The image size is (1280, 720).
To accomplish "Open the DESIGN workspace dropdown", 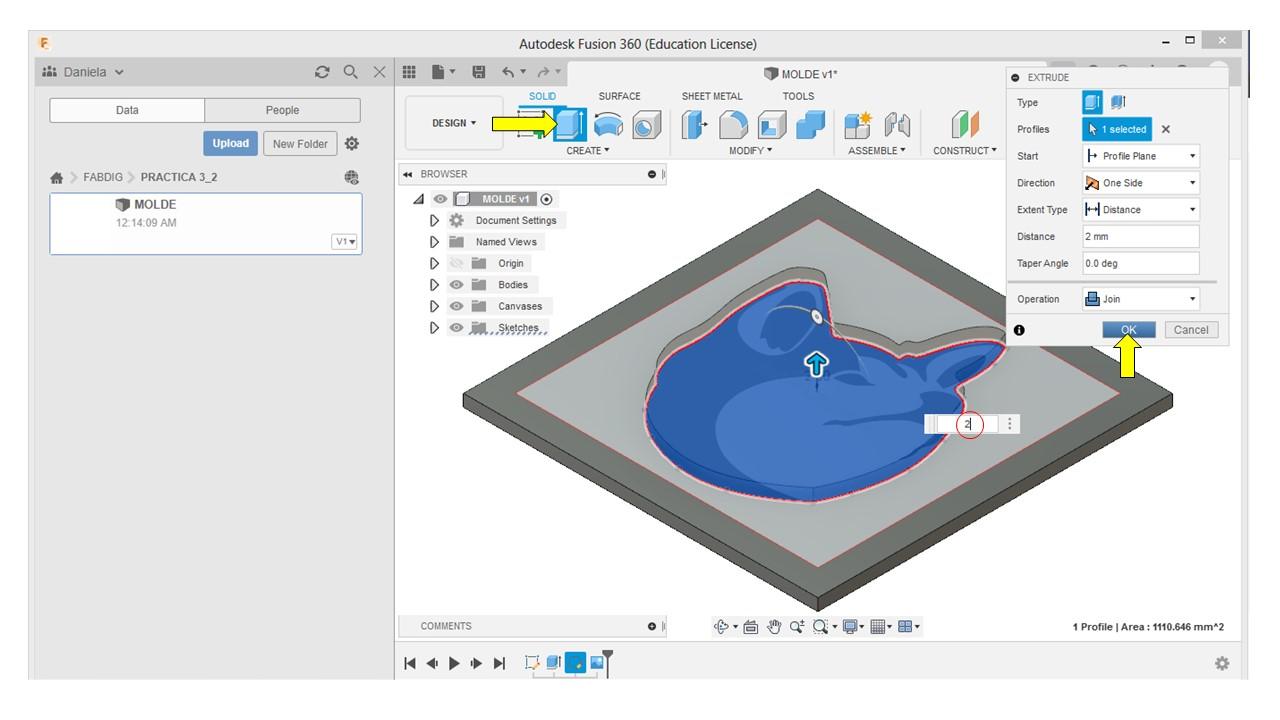I will [453, 124].
